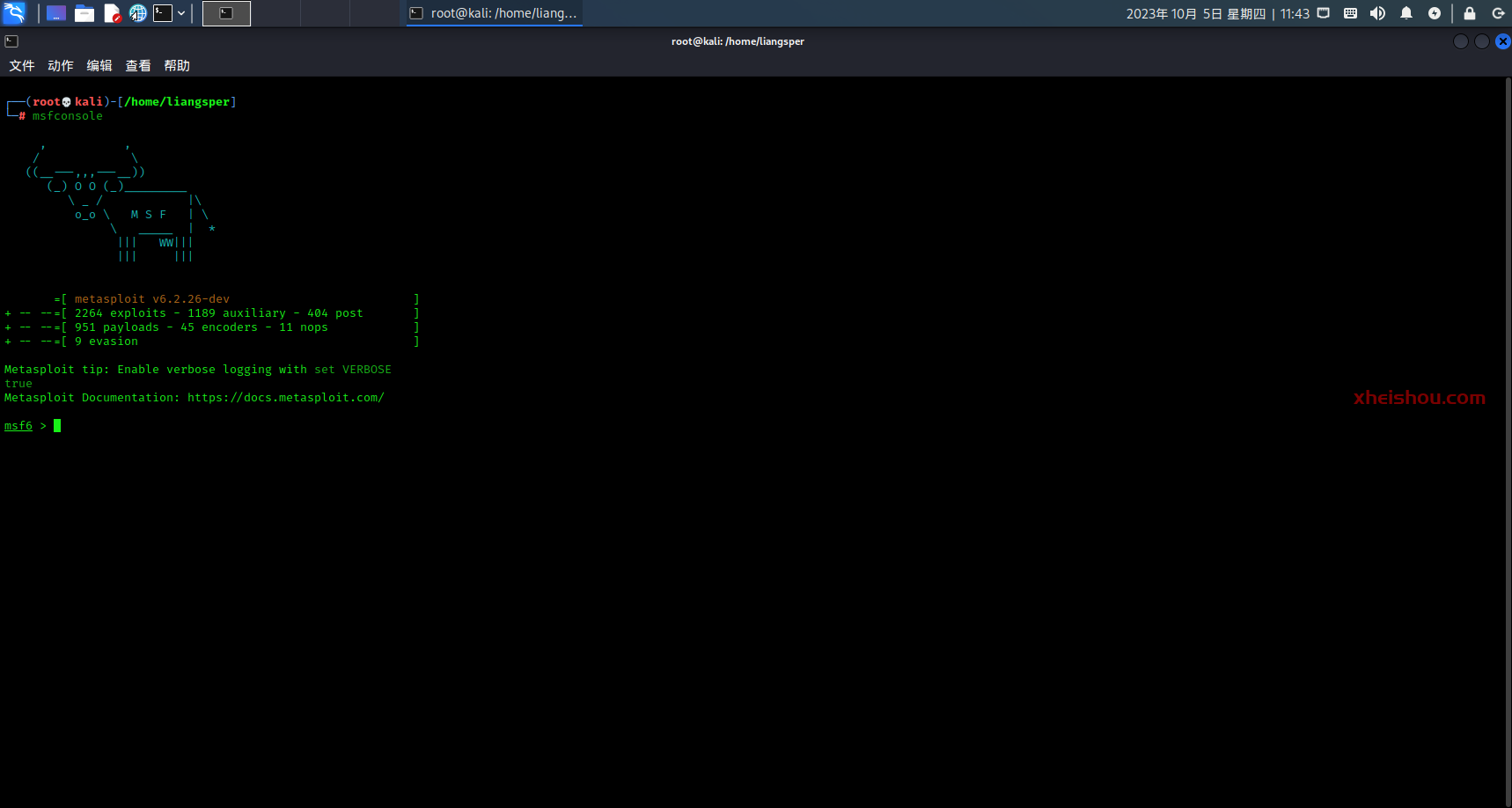Minimize the terminal window
This screenshot has height=808, width=1512.
pyautogui.click(x=1461, y=41)
